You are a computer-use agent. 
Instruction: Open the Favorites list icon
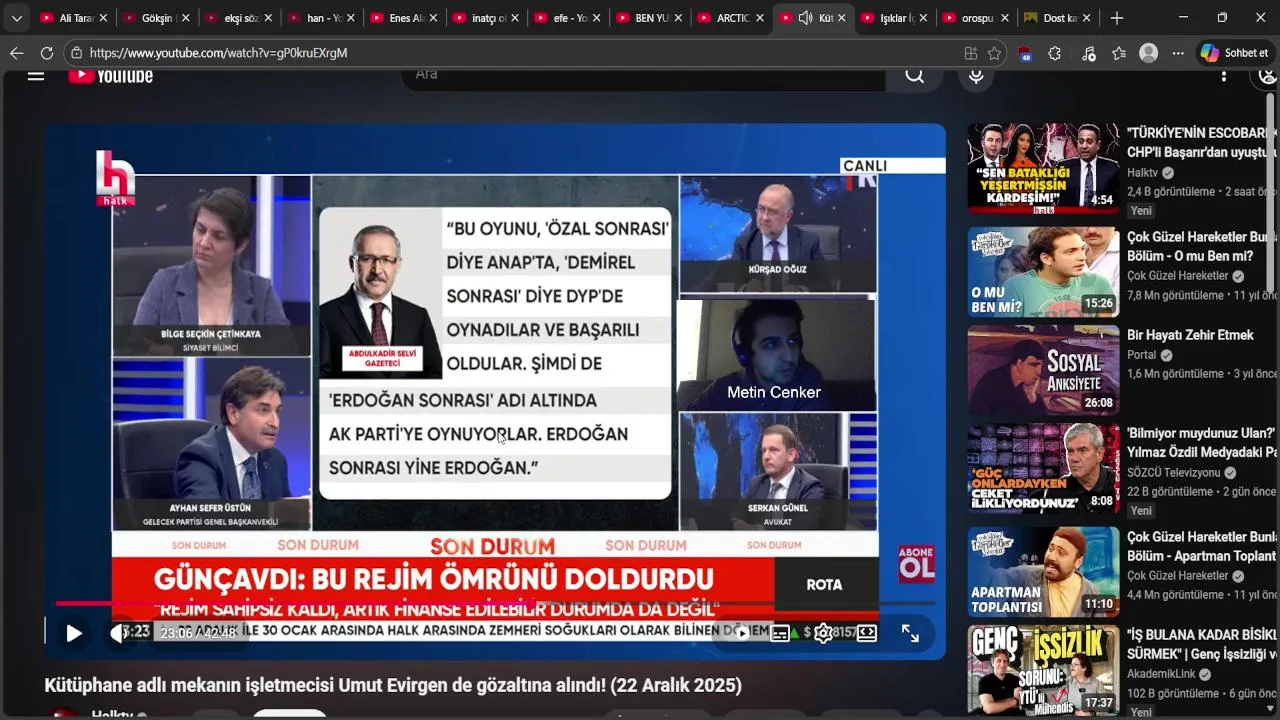(x=1119, y=53)
